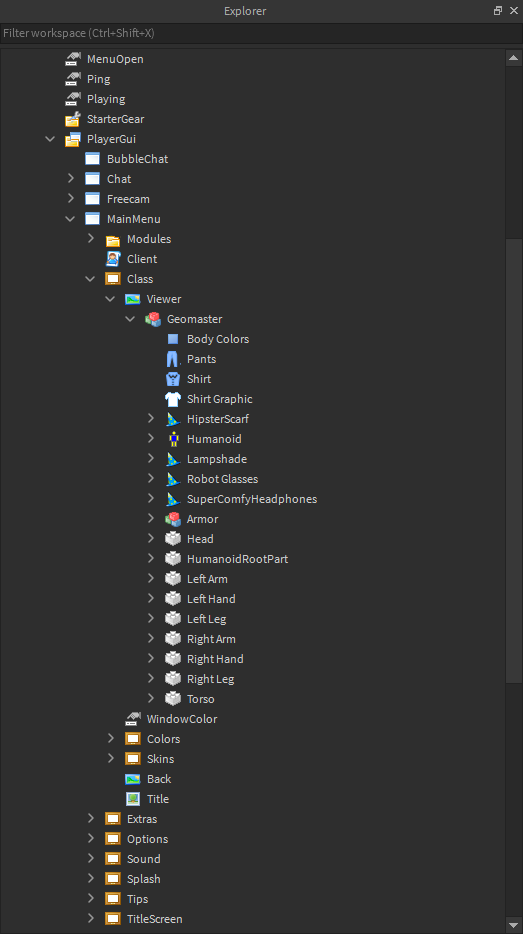This screenshot has height=934, width=523.
Task: Expand the Freecam node
Action: click(x=70, y=199)
